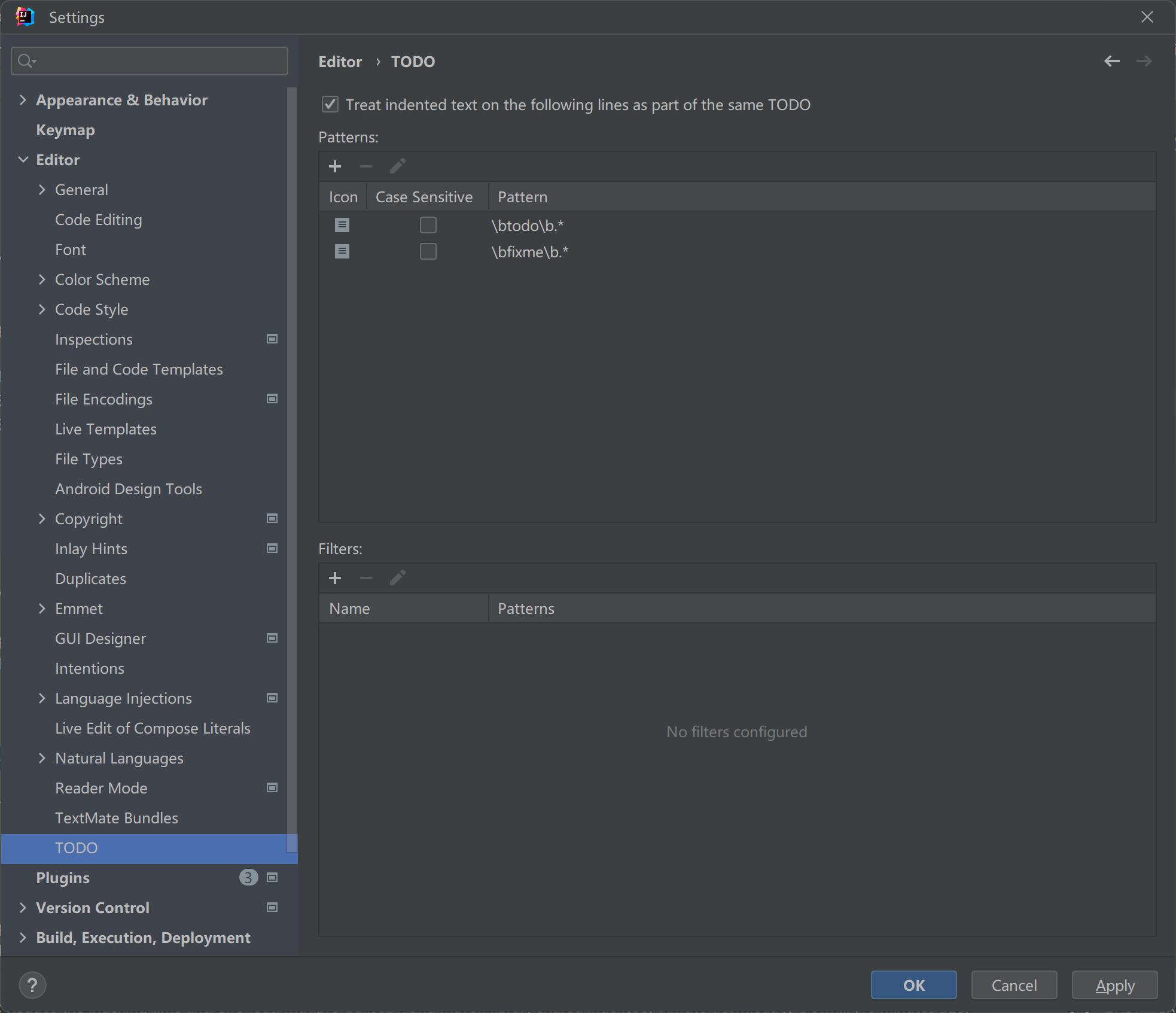The image size is (1176, 1013).
Task: Toggle the treat indented text checkbox
Action: pos(330,105)
